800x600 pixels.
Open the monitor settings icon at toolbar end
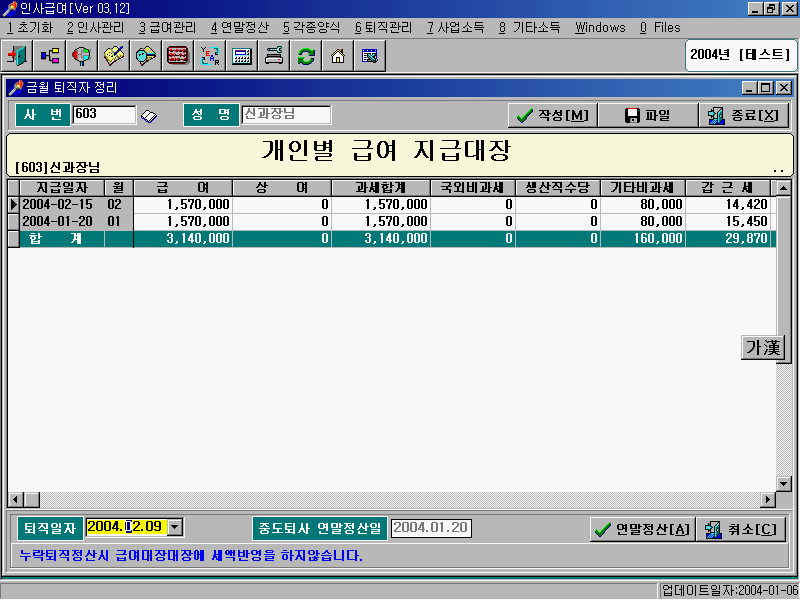(368, 55)
